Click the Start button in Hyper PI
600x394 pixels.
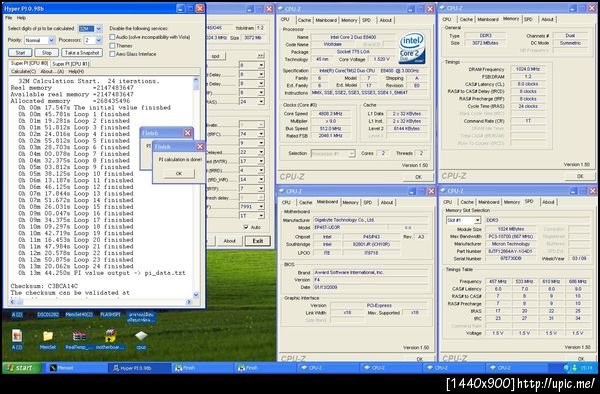click(20, 53)
